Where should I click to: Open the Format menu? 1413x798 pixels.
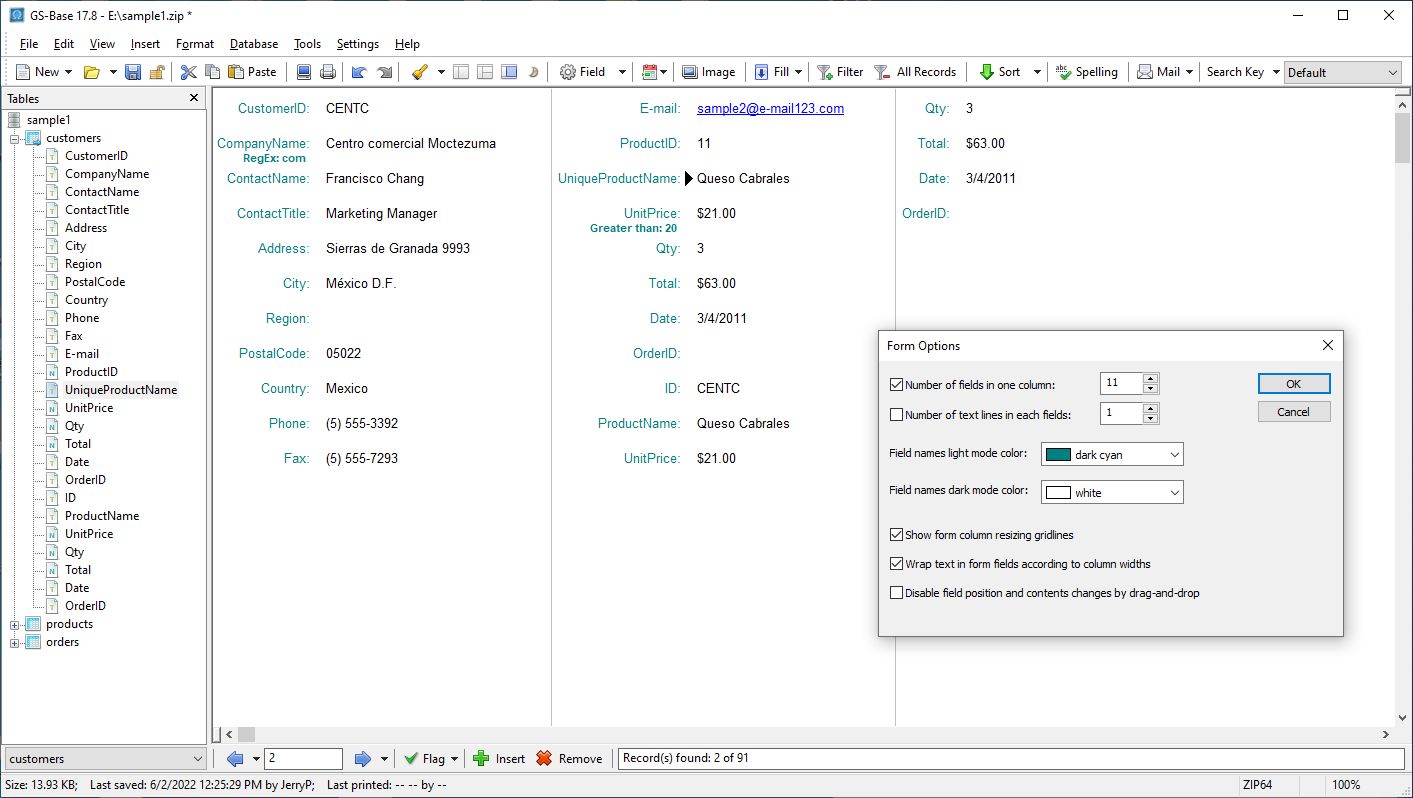pos(195,44)
